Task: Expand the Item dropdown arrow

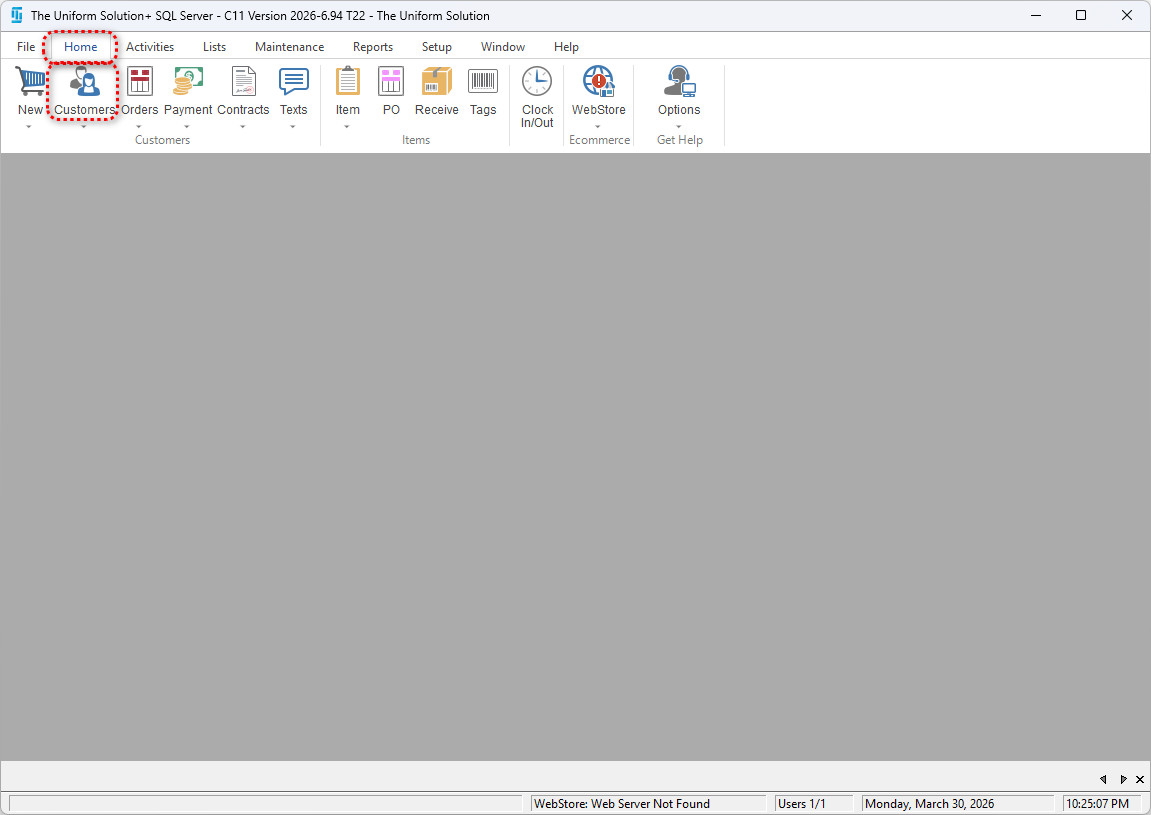Action: (x=347, y=127)
